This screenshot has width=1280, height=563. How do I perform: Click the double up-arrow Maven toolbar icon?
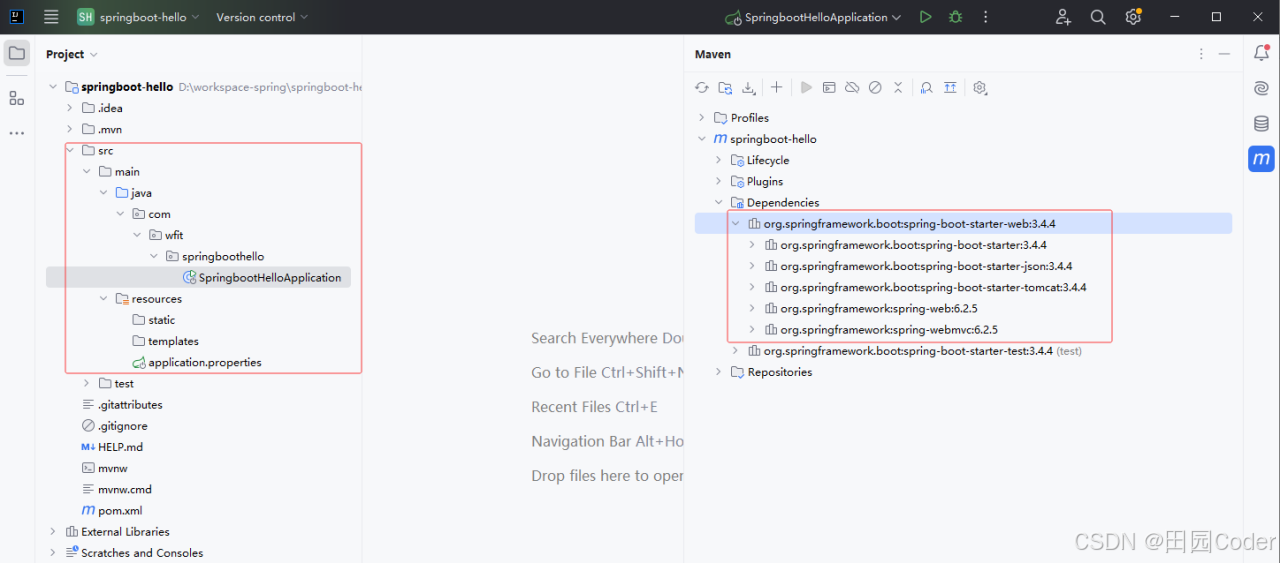950,88
